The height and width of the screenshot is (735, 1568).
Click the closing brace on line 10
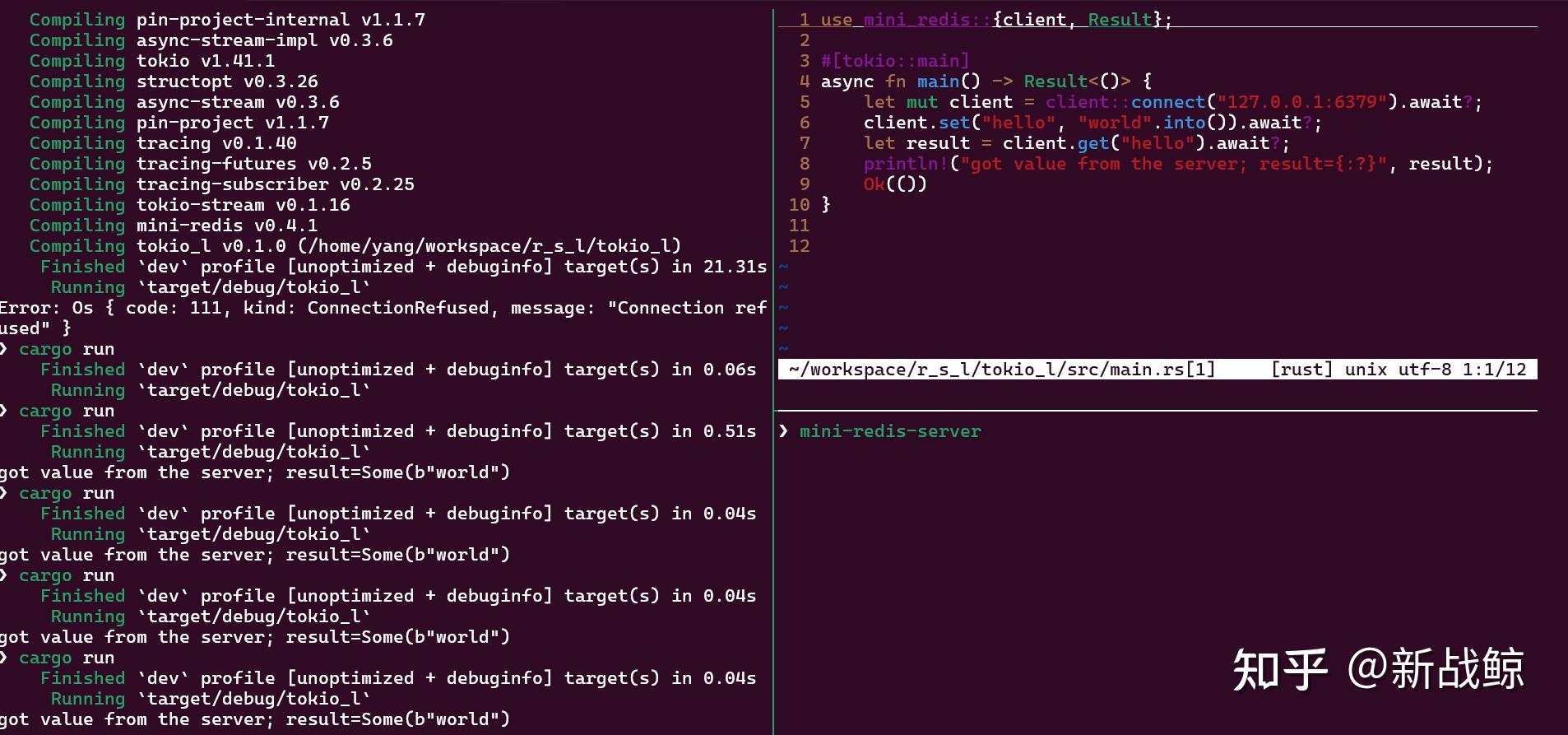tap(826, 205)
